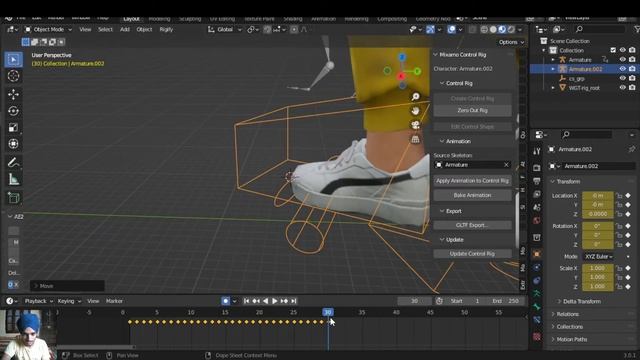Screen dimensions: 640x360
Task: Disable Armature.002 in renders camera icon
Action: 632,69
